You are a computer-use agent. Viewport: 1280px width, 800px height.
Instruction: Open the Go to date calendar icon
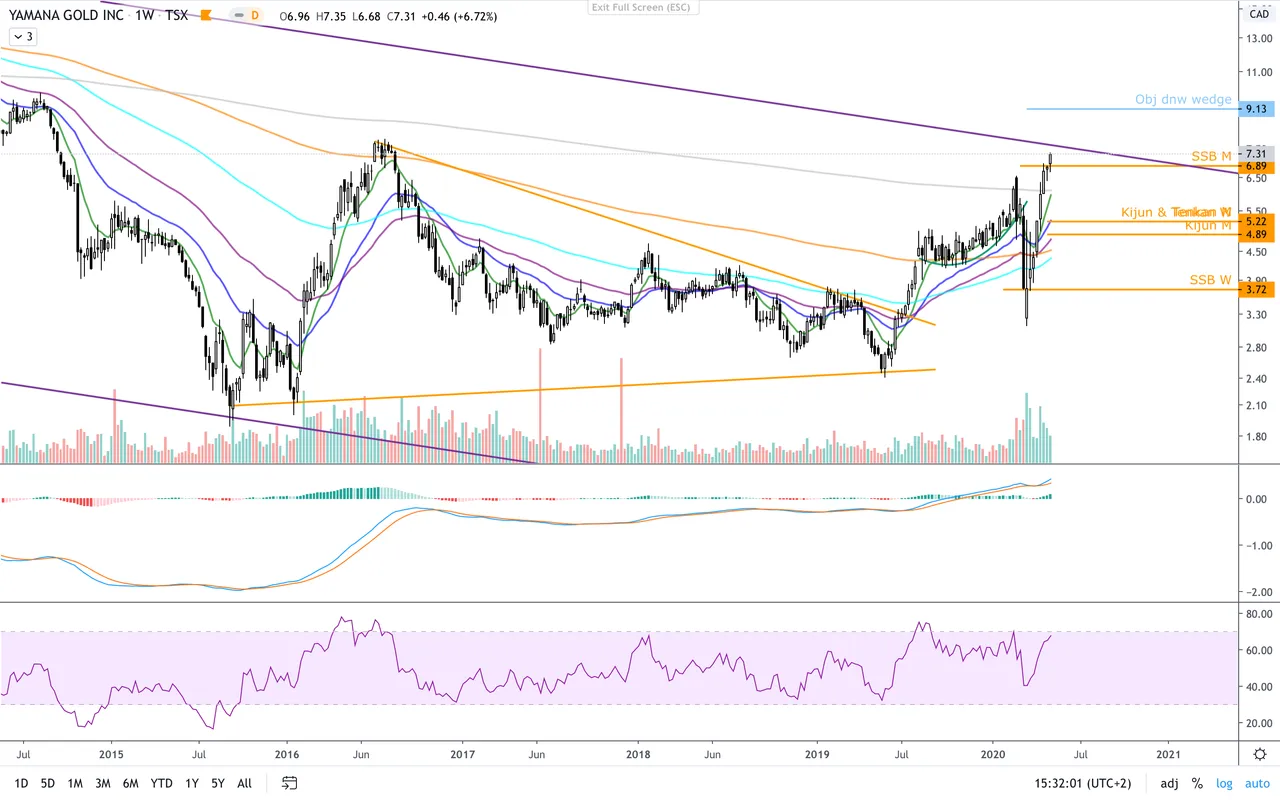(x=290, y=783)
